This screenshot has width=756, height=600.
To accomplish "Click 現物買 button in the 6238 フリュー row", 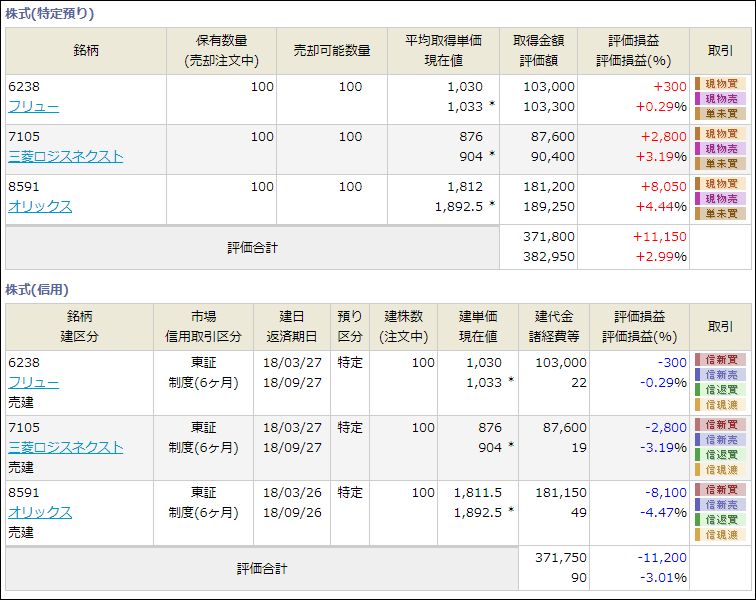I will pos(720,84).
